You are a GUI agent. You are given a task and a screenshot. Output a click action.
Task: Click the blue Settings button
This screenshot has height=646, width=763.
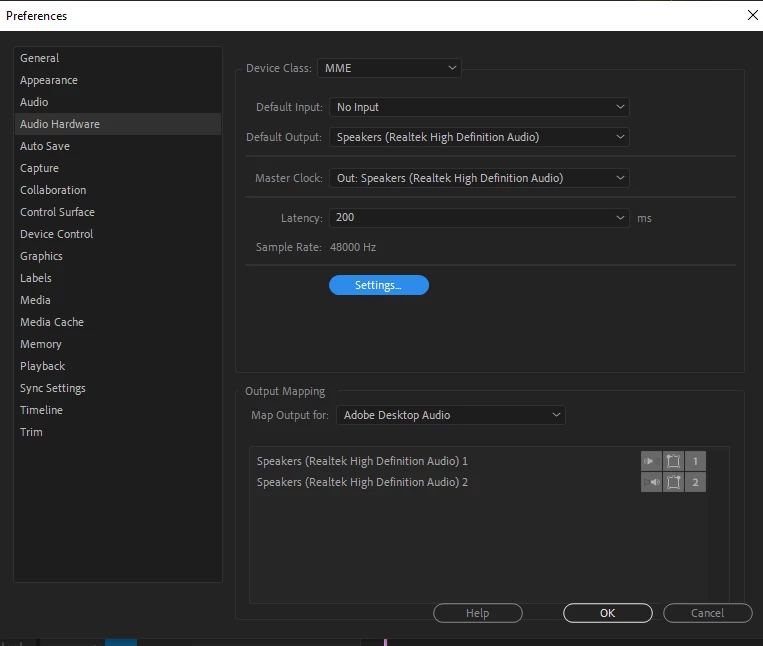(x=379, y=285)
